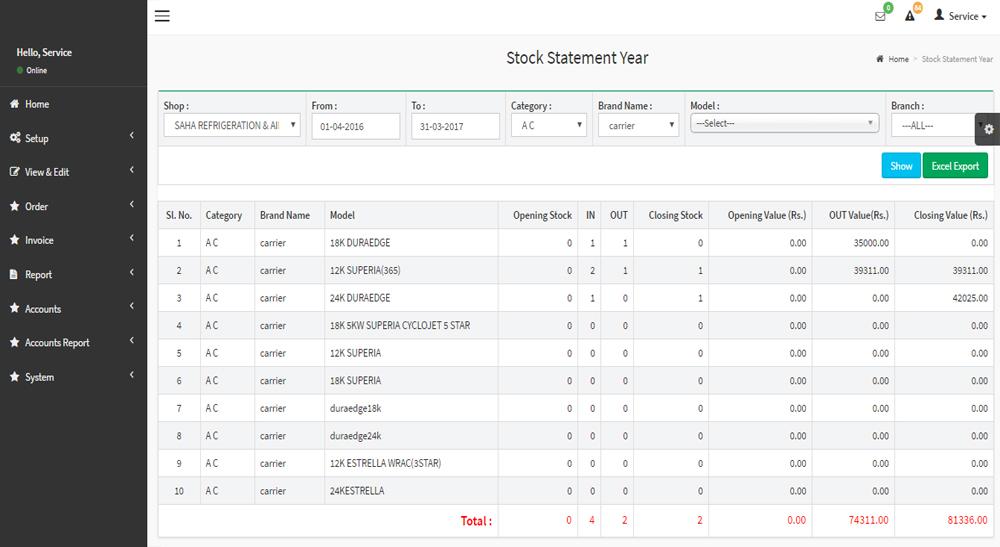Click the Stock Statement Year page title
The height and width of the screenshot is (547, 1000).
point(577,58)
